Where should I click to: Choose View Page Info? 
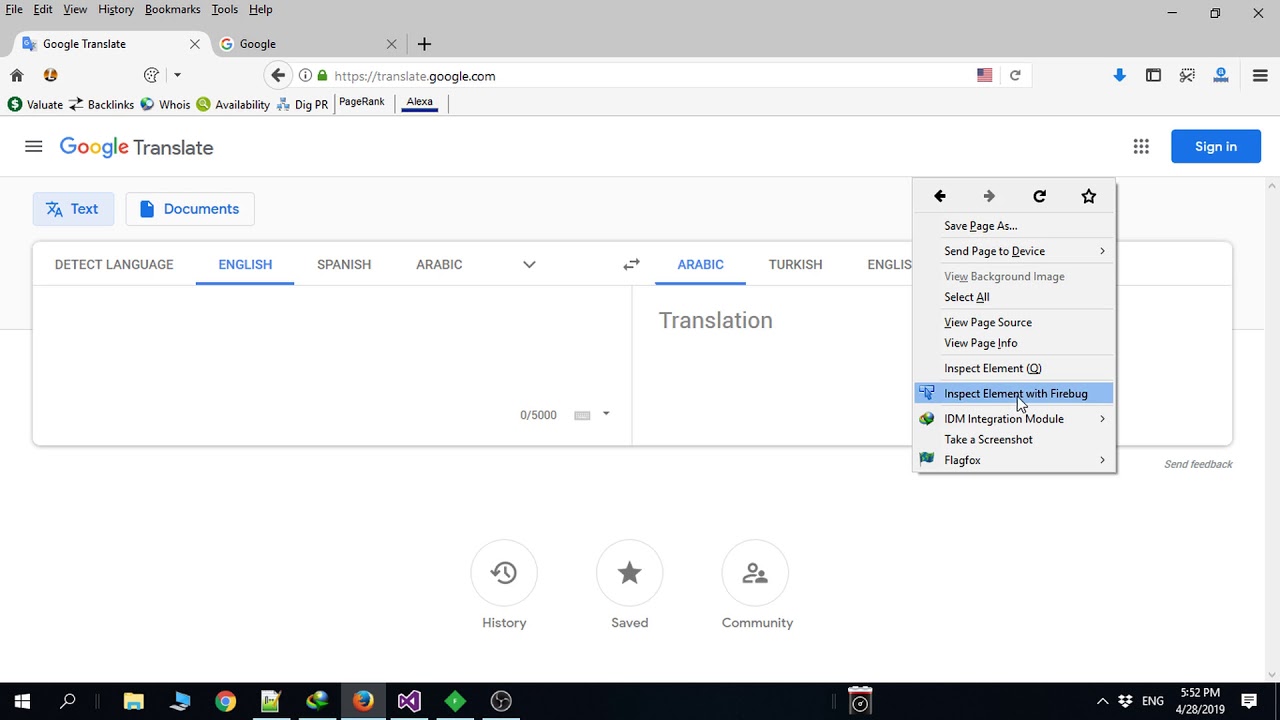pos(1015,343)
